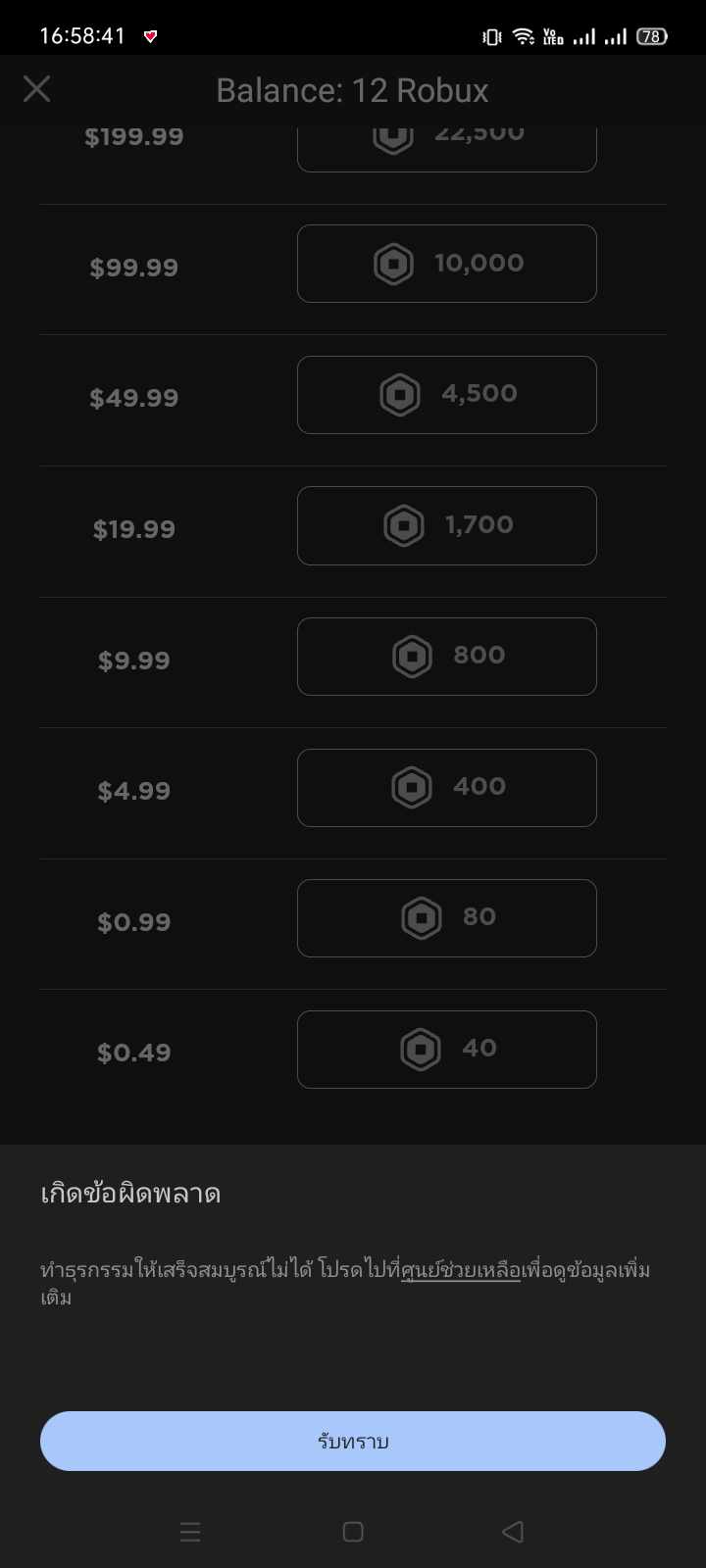The width and height of the screenshot is (706, 1568).
Task: Tap the Robux icon next to 10,000
Action: 393,264
